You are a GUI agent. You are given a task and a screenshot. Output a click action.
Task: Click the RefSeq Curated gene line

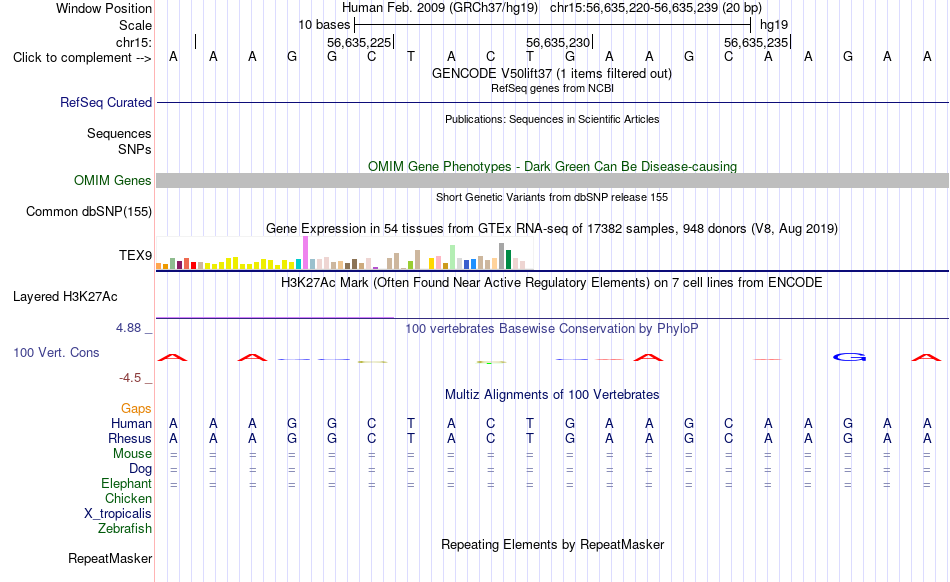[552, 102]
